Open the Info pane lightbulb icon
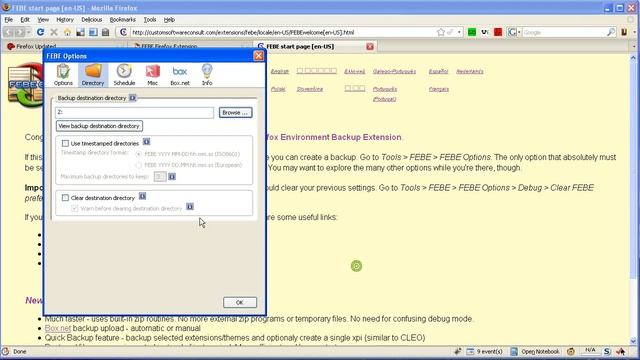640x360 pixels. (207, 75)
